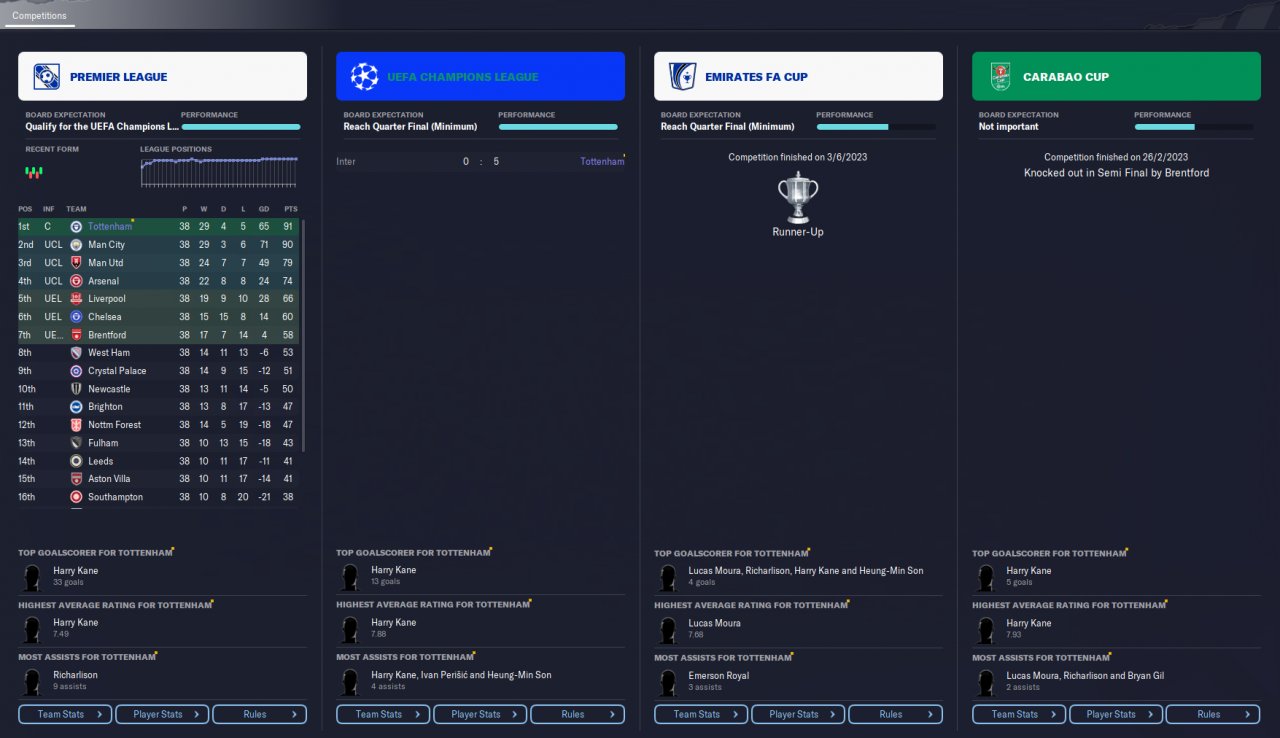The width and height of the screenshot is (1280, 738).
Task: Click 'Competition finished on 3/6/2023' text
Action: coord(798,157)
